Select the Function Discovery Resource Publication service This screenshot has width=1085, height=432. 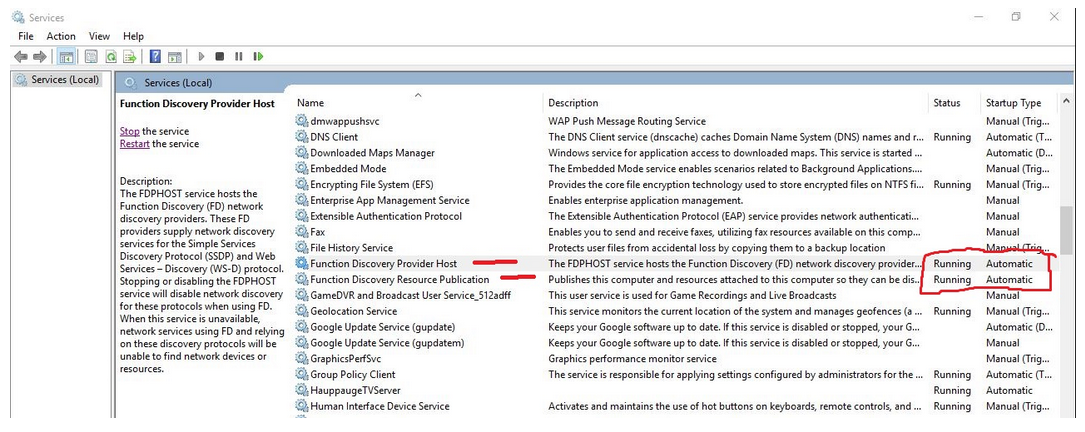[x=399, y=280]
